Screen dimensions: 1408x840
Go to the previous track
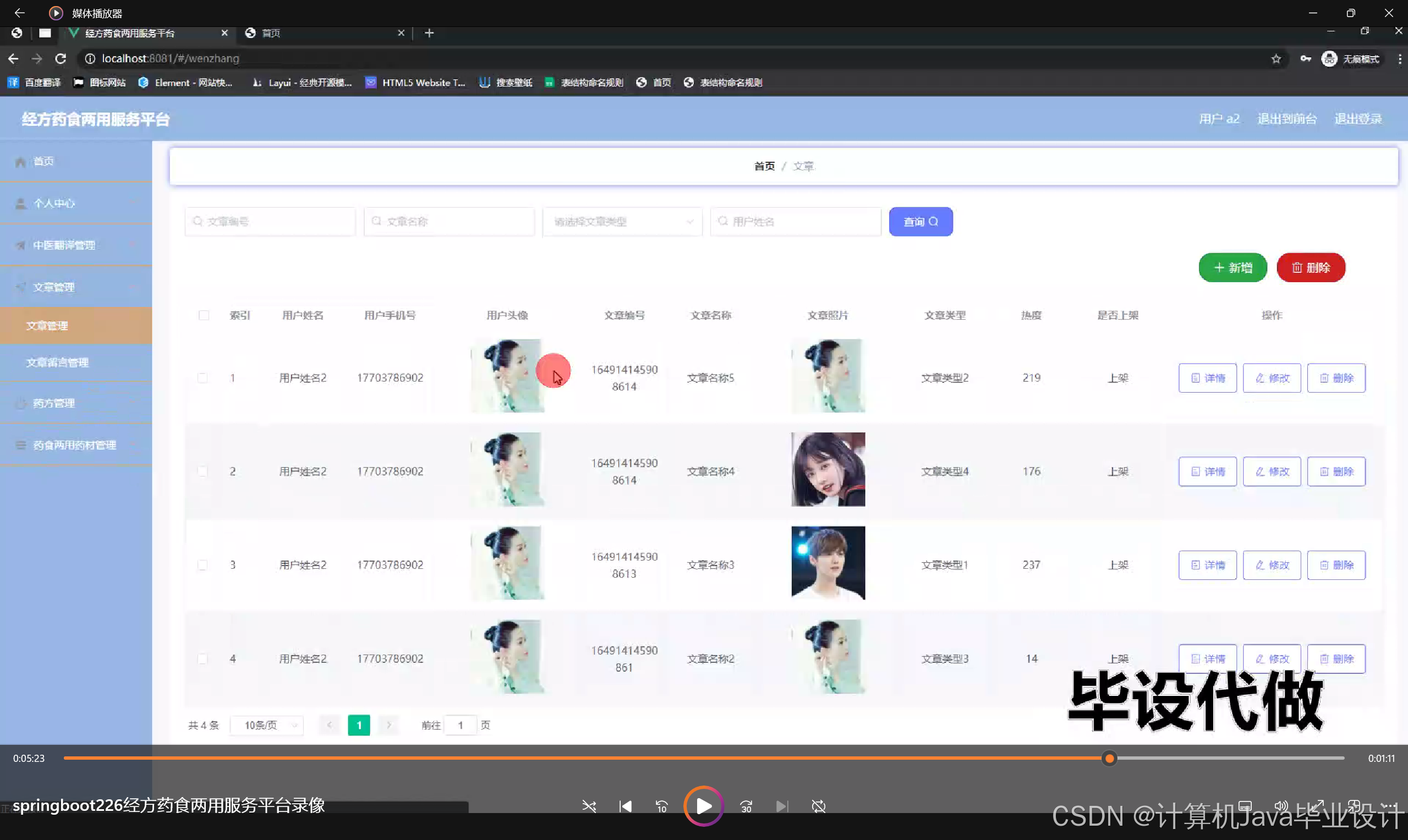coord(625,806)
